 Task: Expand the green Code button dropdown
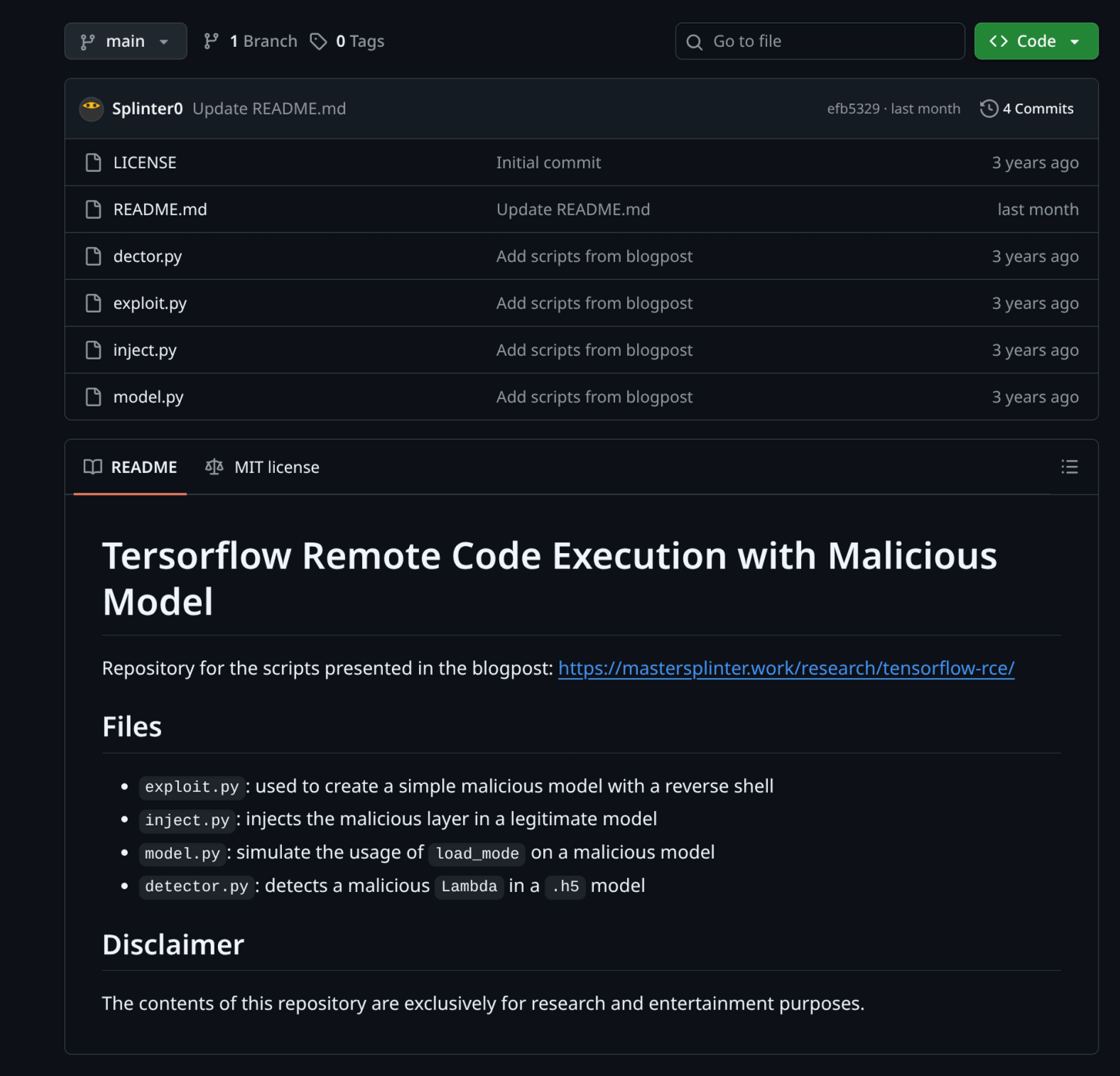click(x=1035, y=41)
